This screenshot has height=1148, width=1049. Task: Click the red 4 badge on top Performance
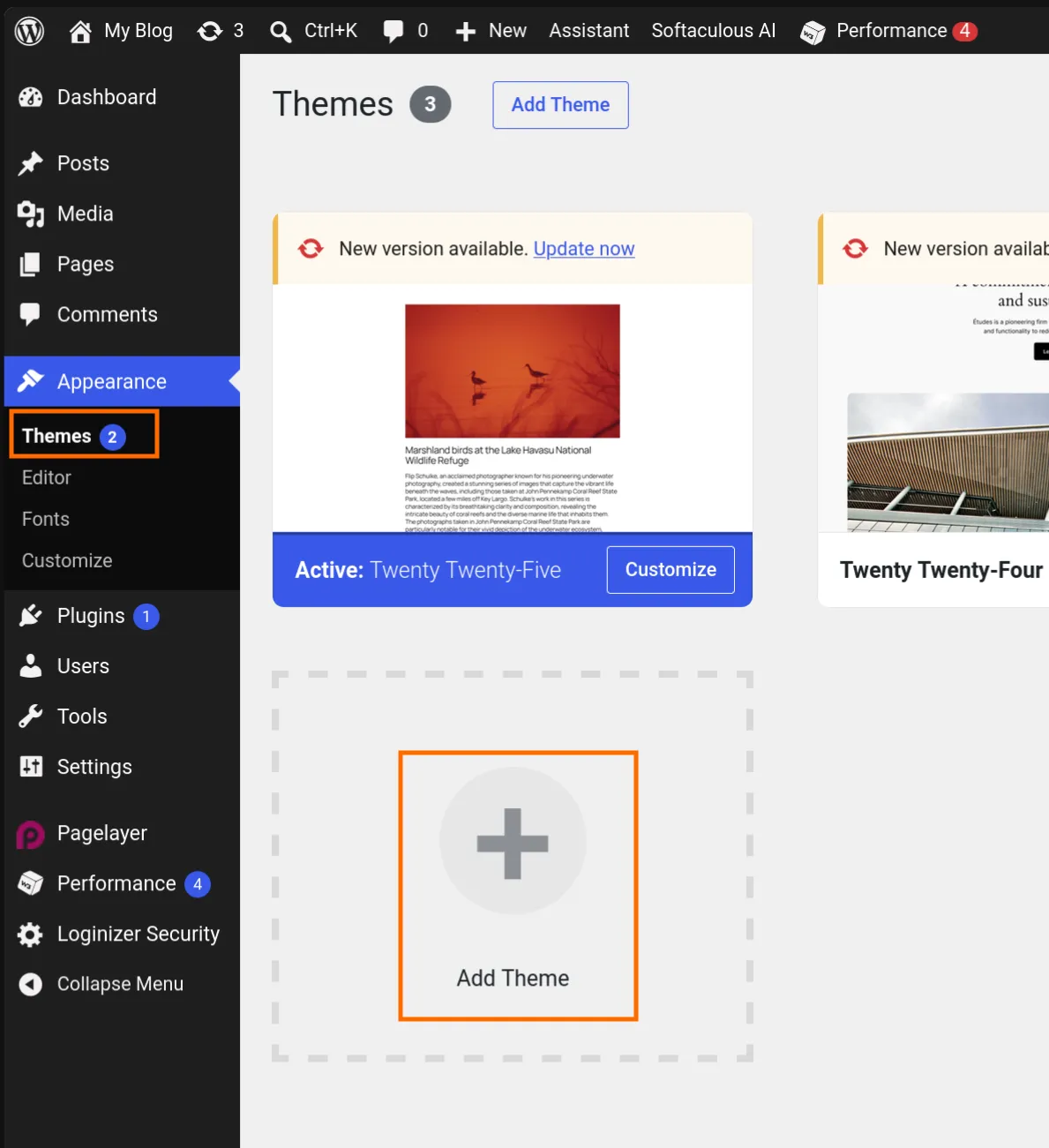coord(965,31)
